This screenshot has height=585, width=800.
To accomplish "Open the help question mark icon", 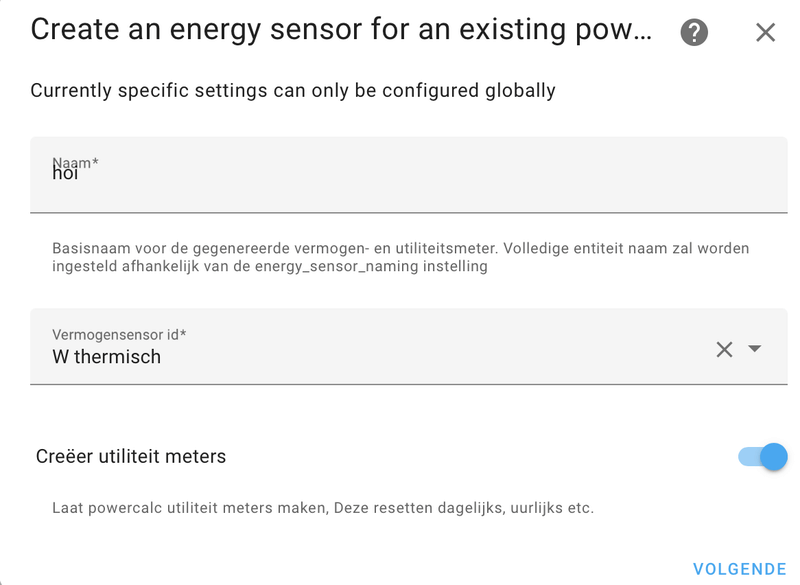I will click(694, 32).
